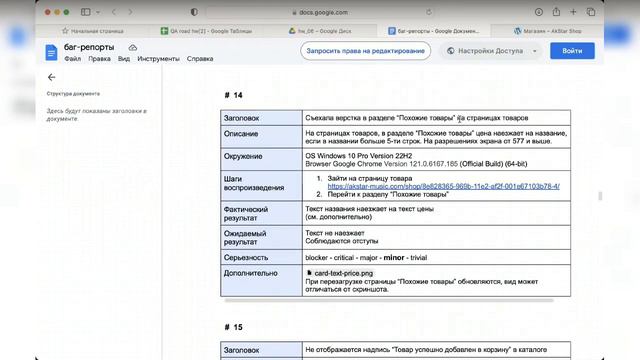640x360 pixels.
Task: Add a new Safari tab
Action: click(x=573, y=12)
